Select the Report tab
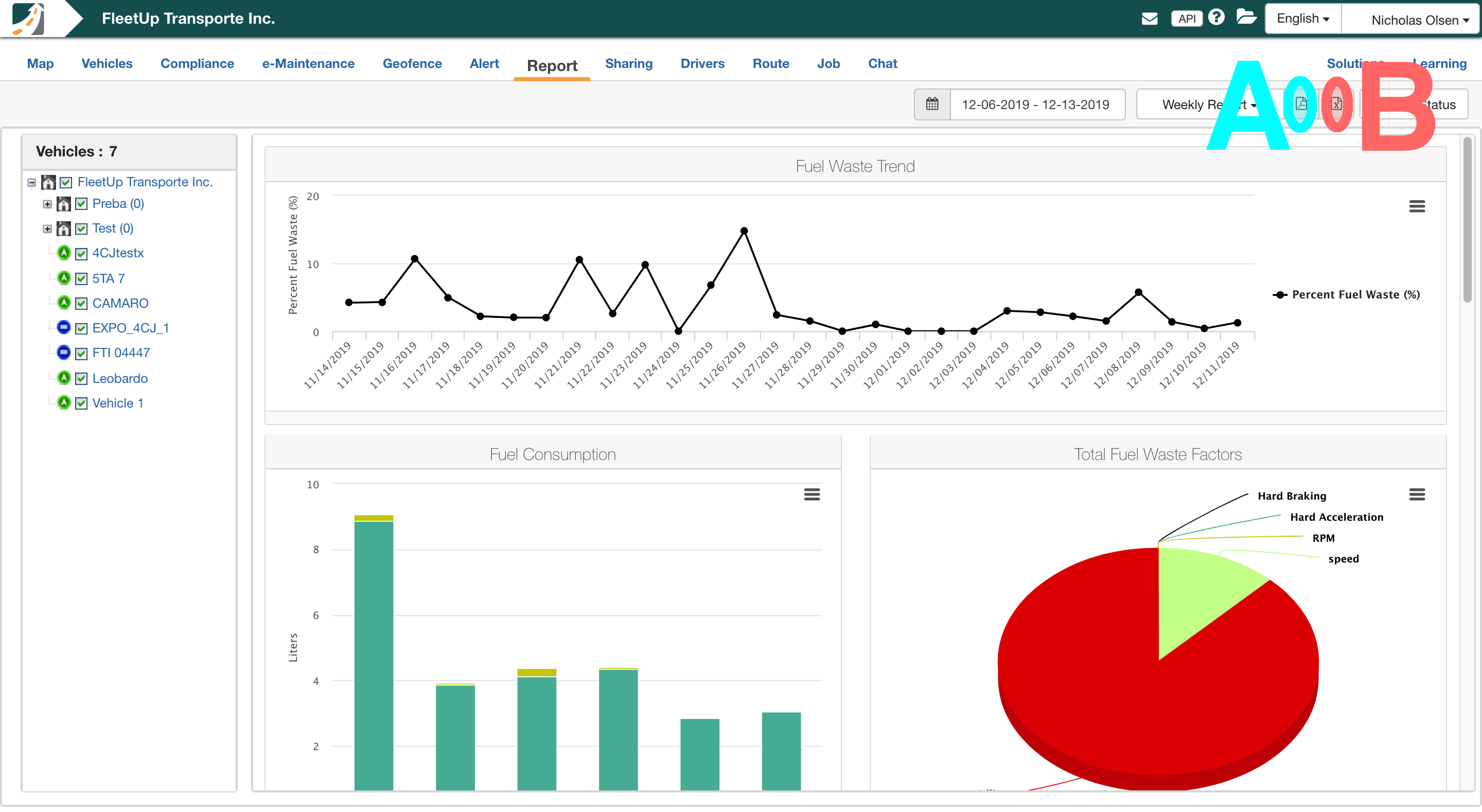Viewport: 1482px width, 812px height. pyautogui.click(x=552, y=65)
